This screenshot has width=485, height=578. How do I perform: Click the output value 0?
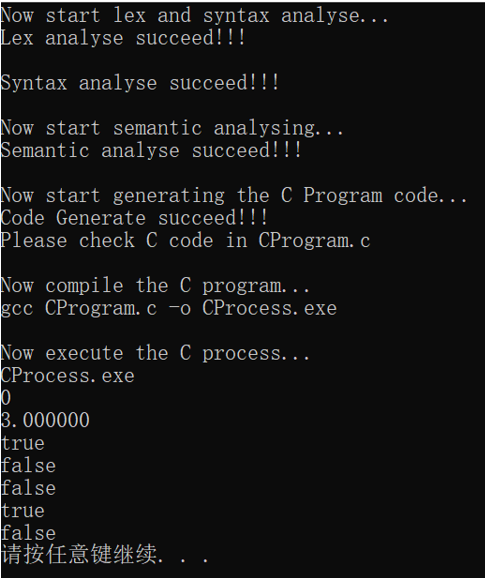6,398
